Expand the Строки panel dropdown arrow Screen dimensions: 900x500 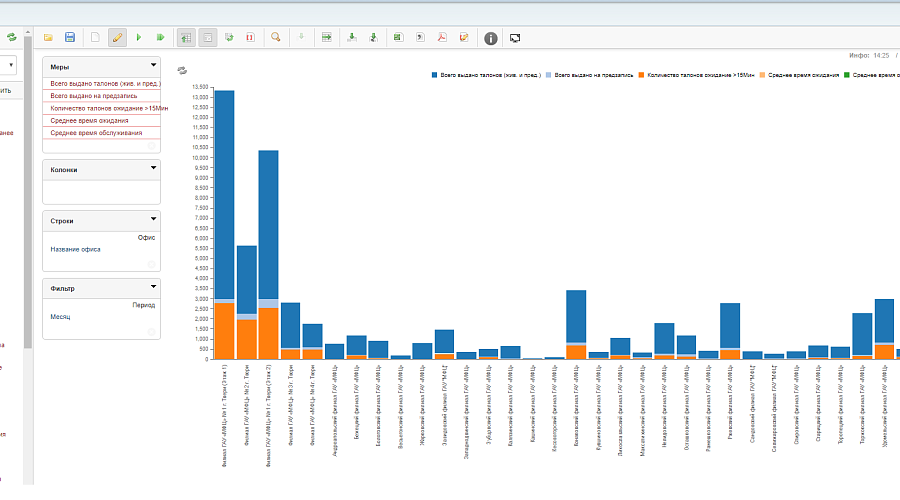coord(153,219)
